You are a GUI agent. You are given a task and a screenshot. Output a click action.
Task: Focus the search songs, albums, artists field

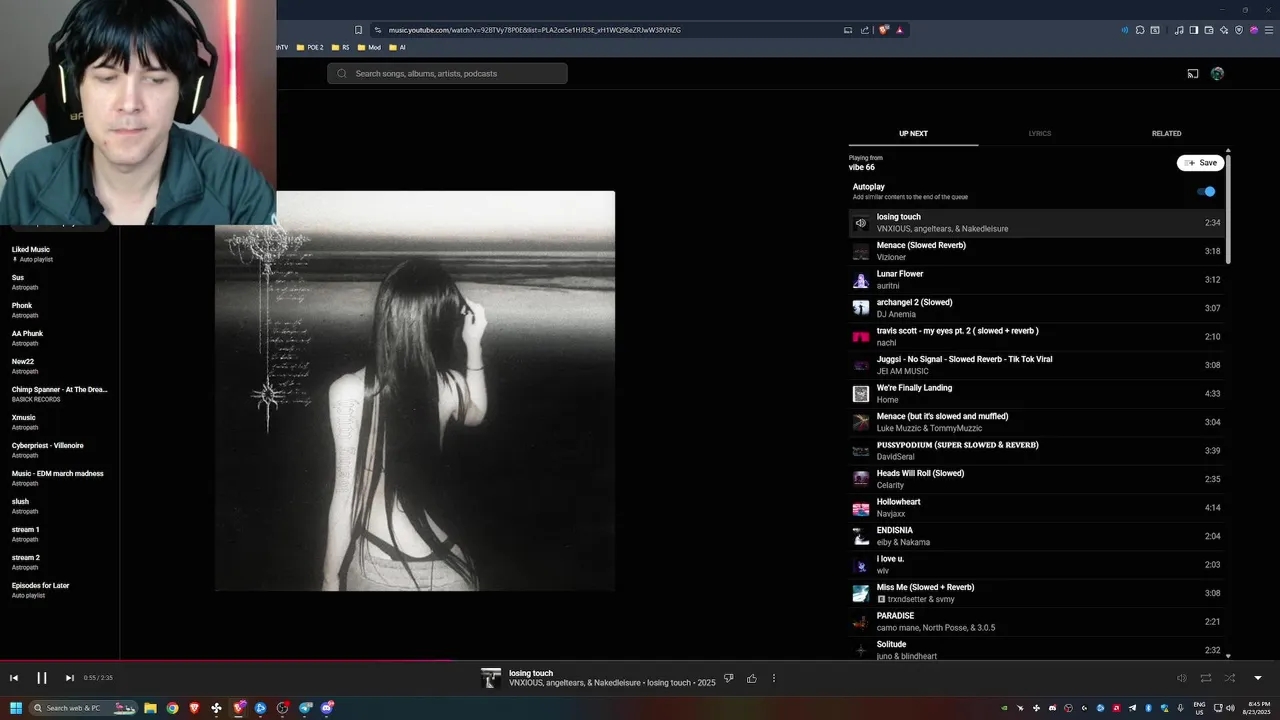point(447,73)
